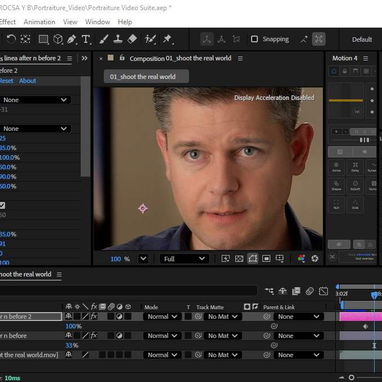Screen dimensions: 382x382
Task: Click the 100.0% value in Effect Controls
Action: [10, 157]
